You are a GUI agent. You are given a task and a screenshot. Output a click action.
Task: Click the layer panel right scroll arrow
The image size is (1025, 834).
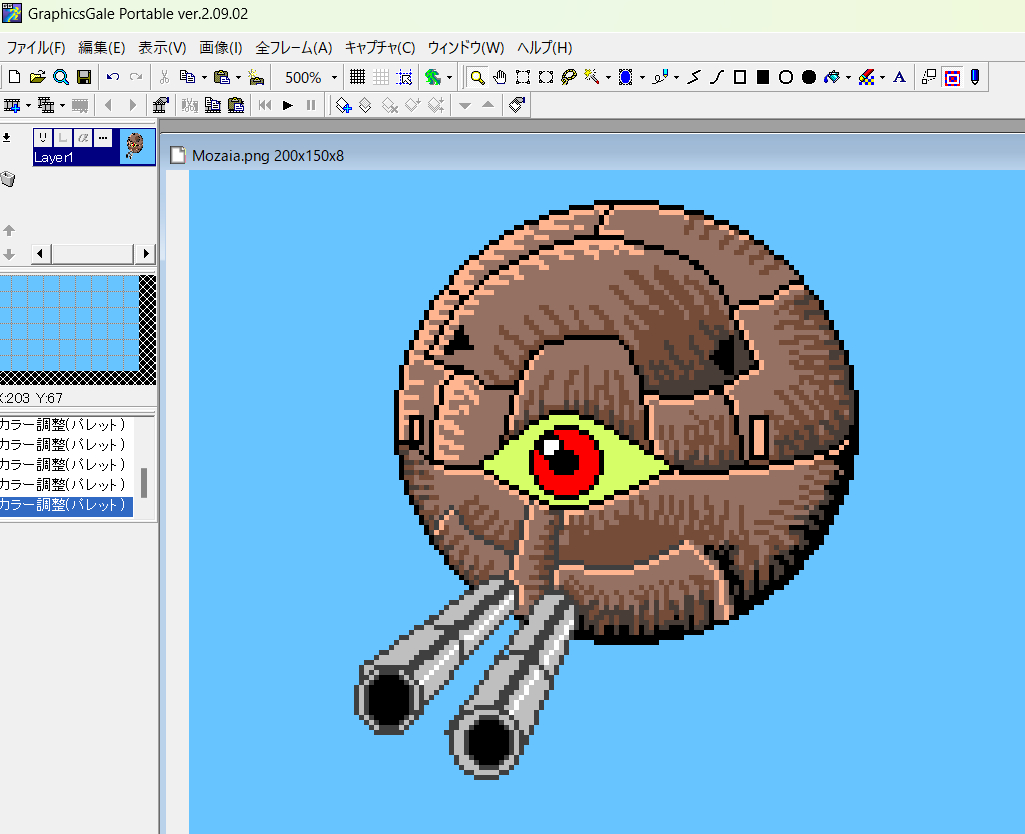click(x=147, y=254)
